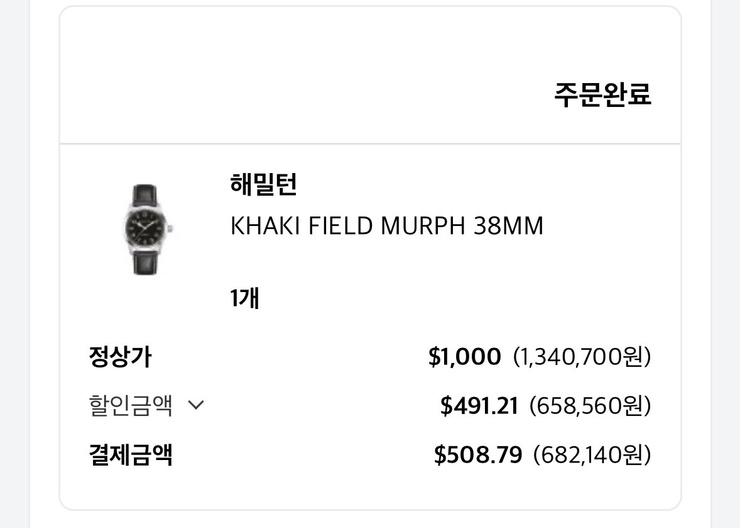Screen dimensions: 740x528
Task: Select the 658,560원 converted discount value
Action: 590,405
